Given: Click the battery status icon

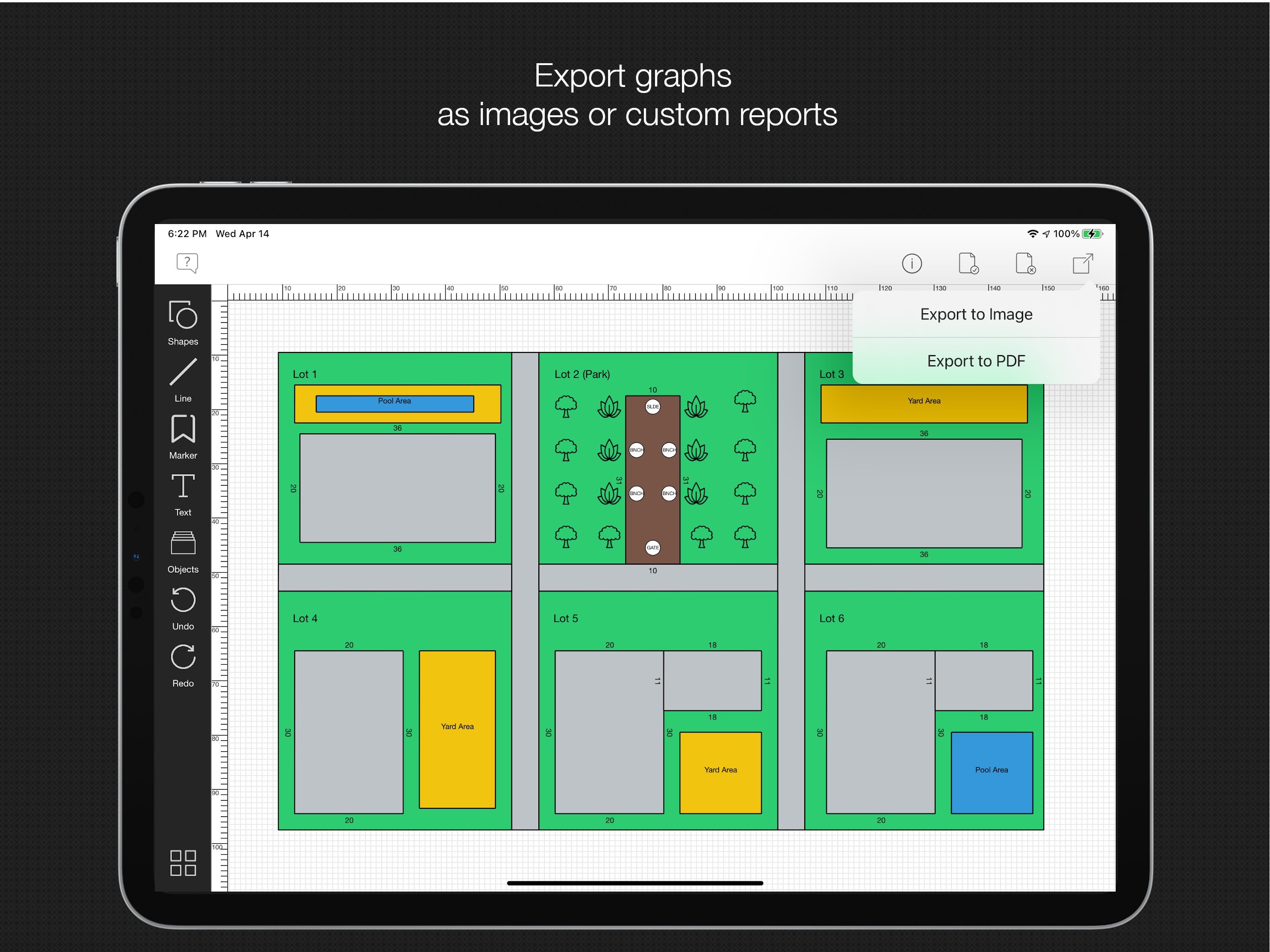Looking at the screenshot, I should 1092,234.
